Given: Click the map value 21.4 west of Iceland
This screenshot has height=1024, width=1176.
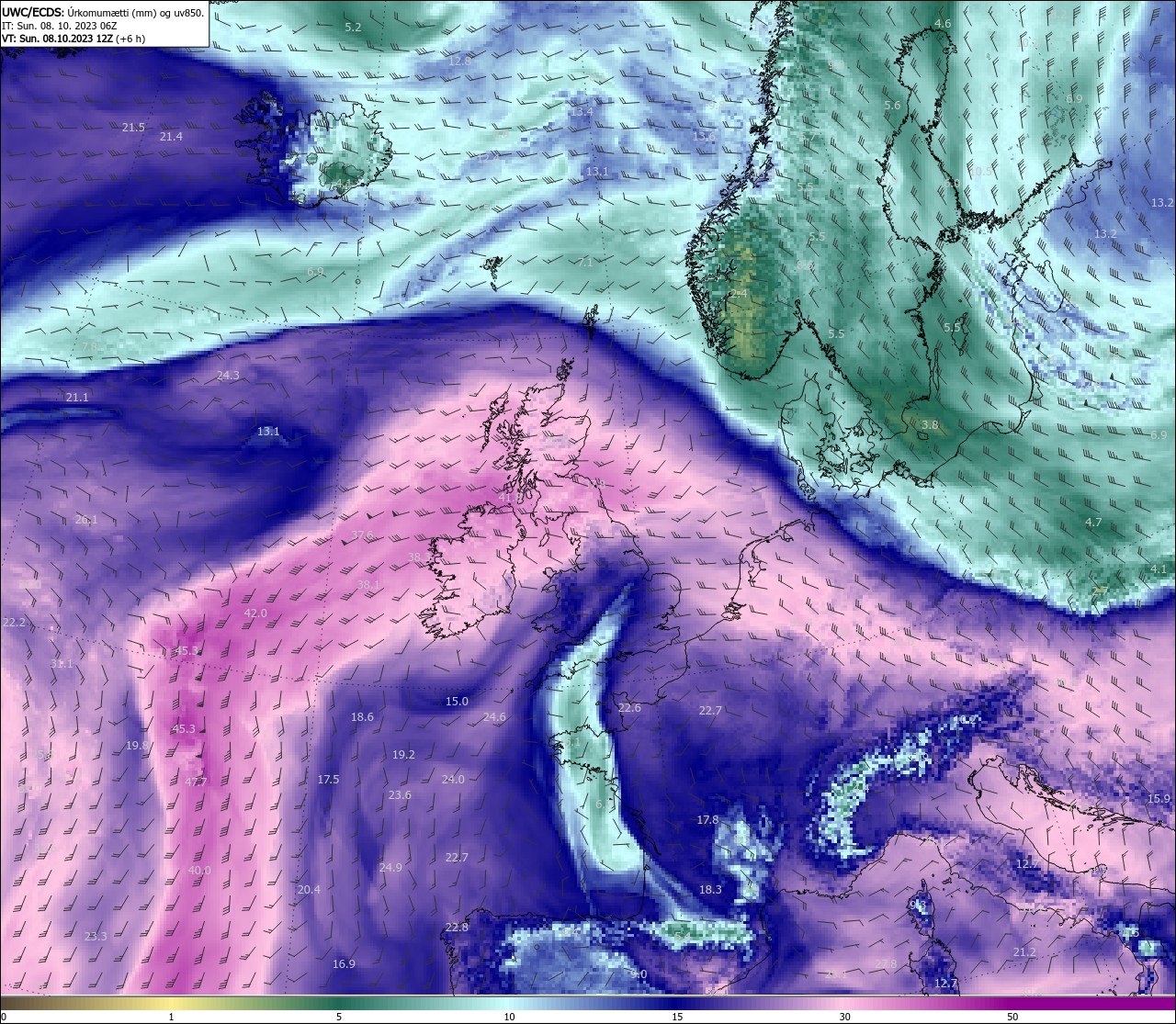Looking at the screenshot, I should (x=171, y=136).
